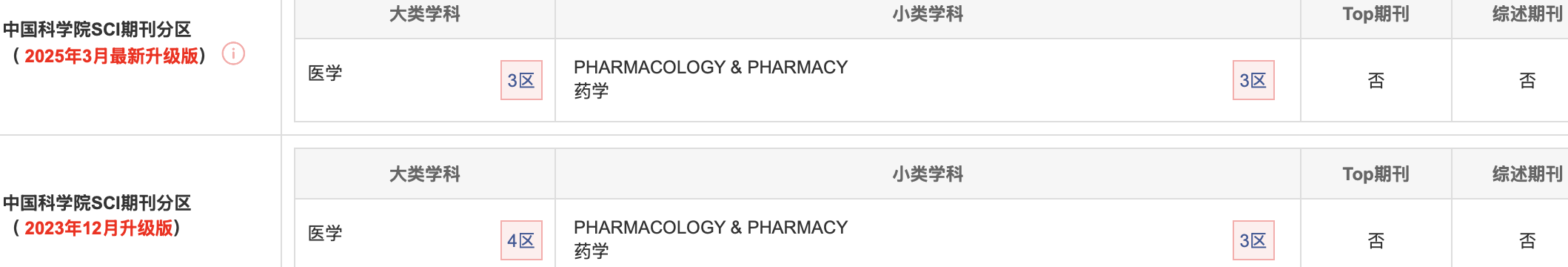The width and height of the screenshot is (1568, 267).
Task: Click the 大类学科 header in the second table
Action: point(425,174)
